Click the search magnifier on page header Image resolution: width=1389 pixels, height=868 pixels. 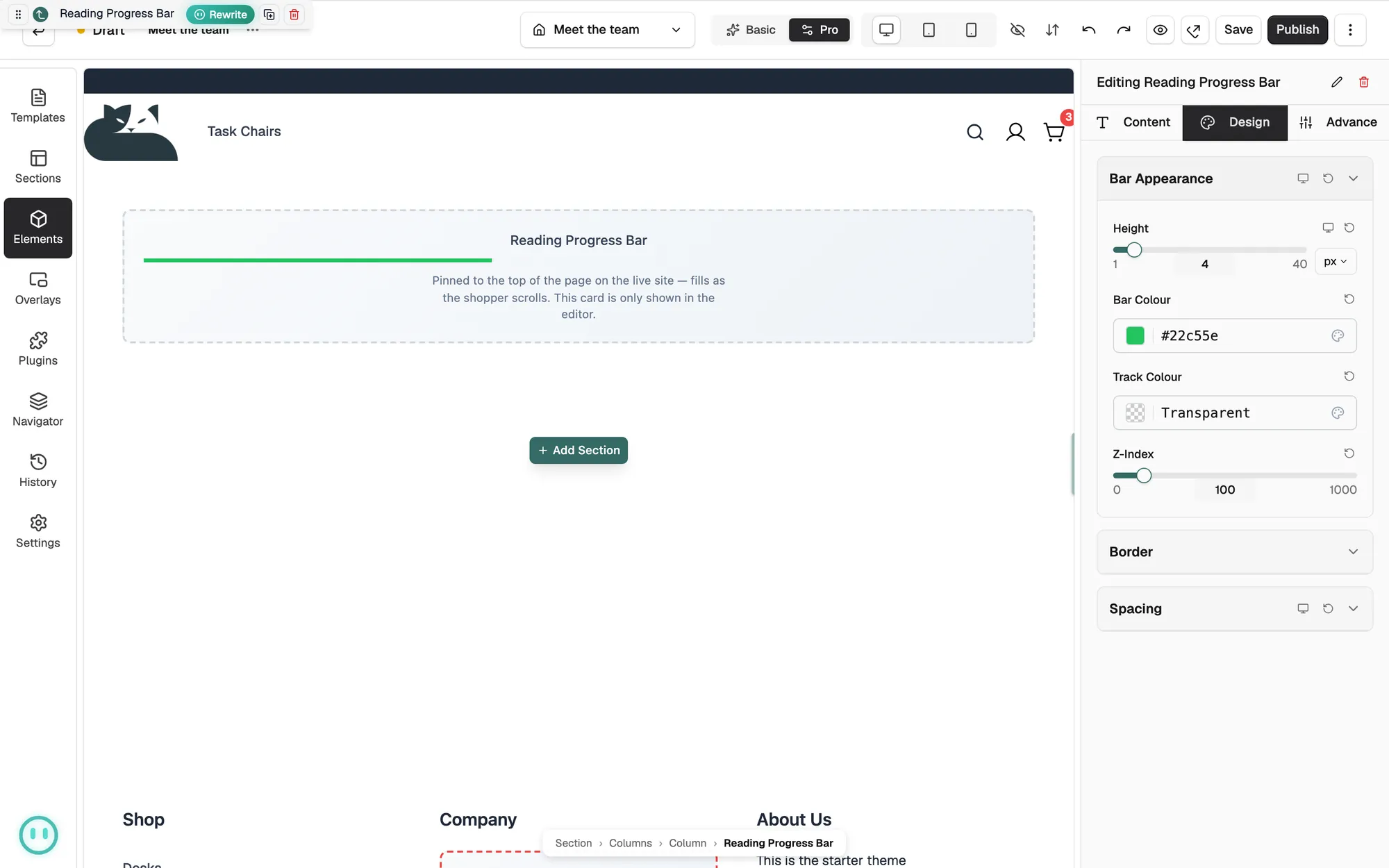(x=975, y=132)
